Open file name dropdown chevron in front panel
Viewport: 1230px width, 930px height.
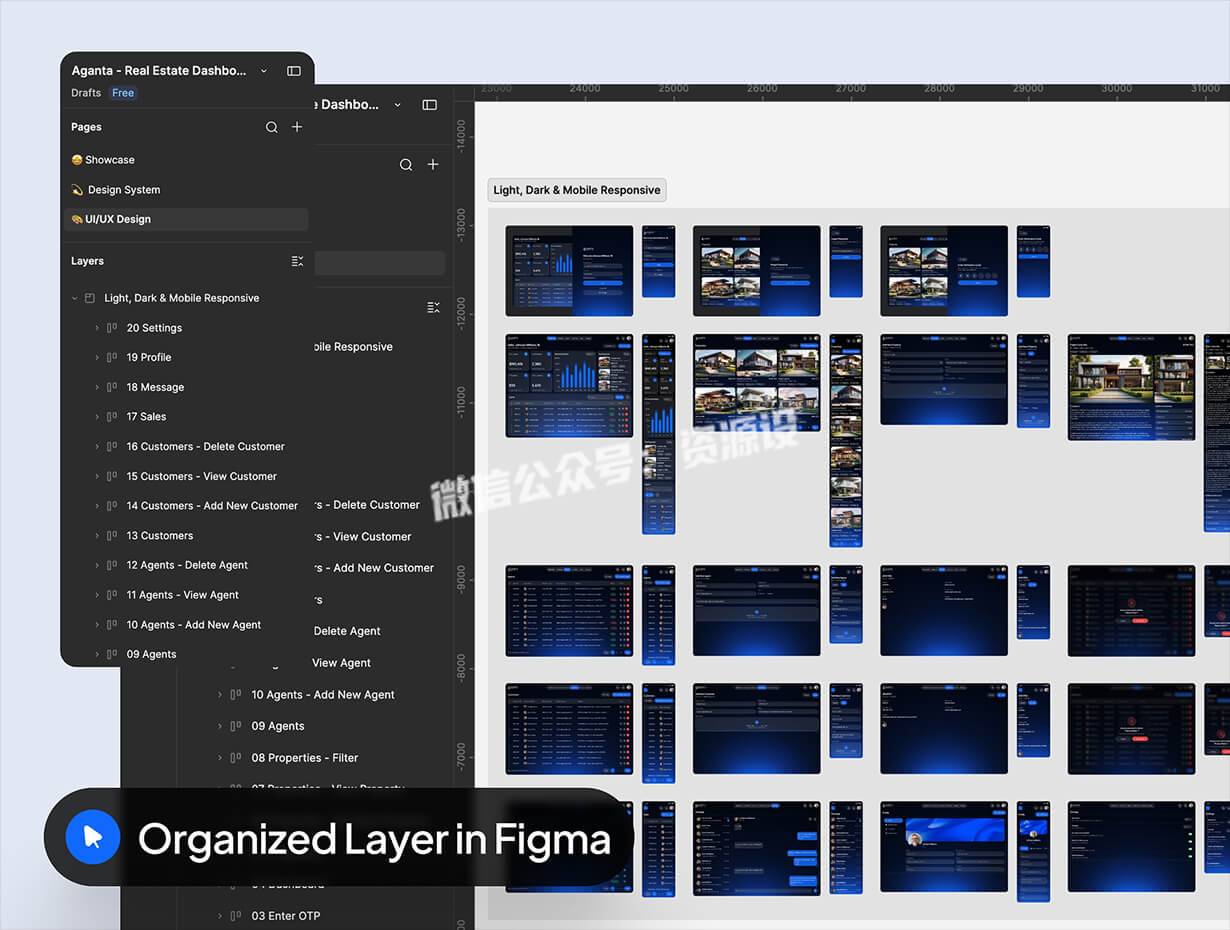264,71
